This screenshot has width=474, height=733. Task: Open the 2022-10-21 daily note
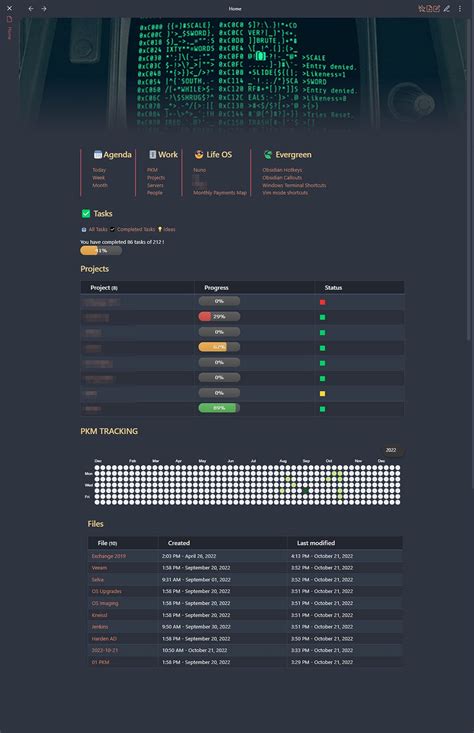coord(105,650)
